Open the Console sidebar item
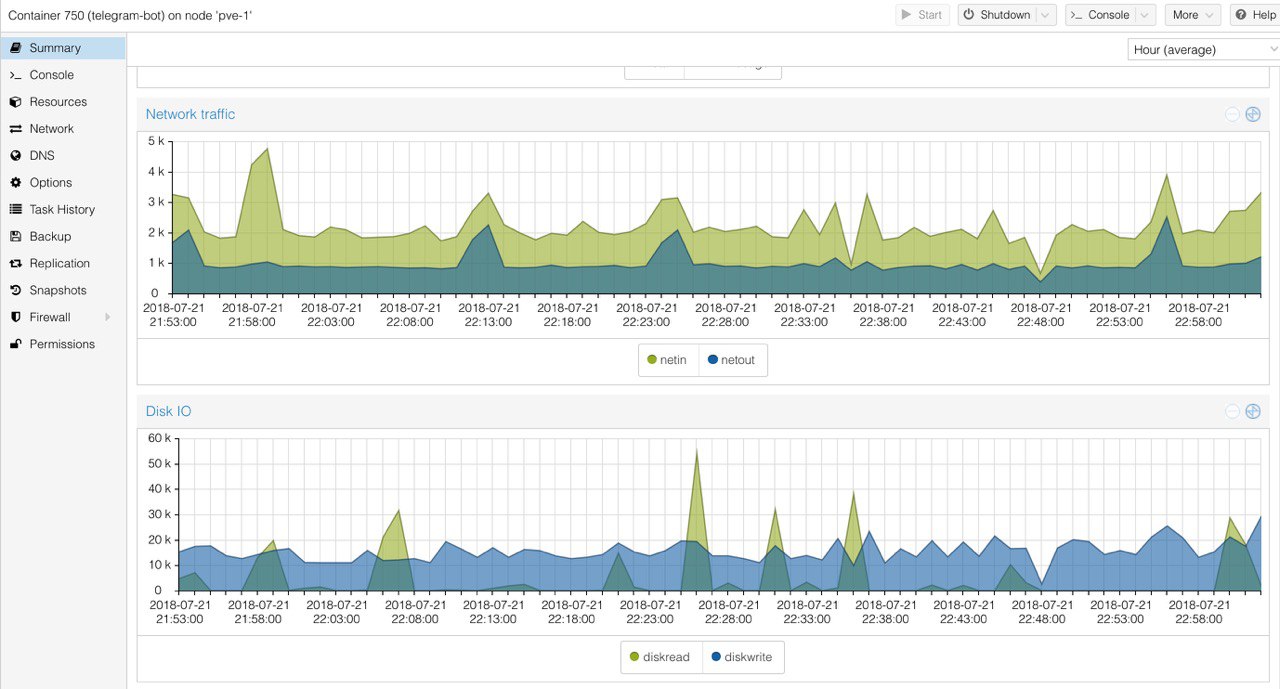The image size is (1280, 689). (63, 75)
